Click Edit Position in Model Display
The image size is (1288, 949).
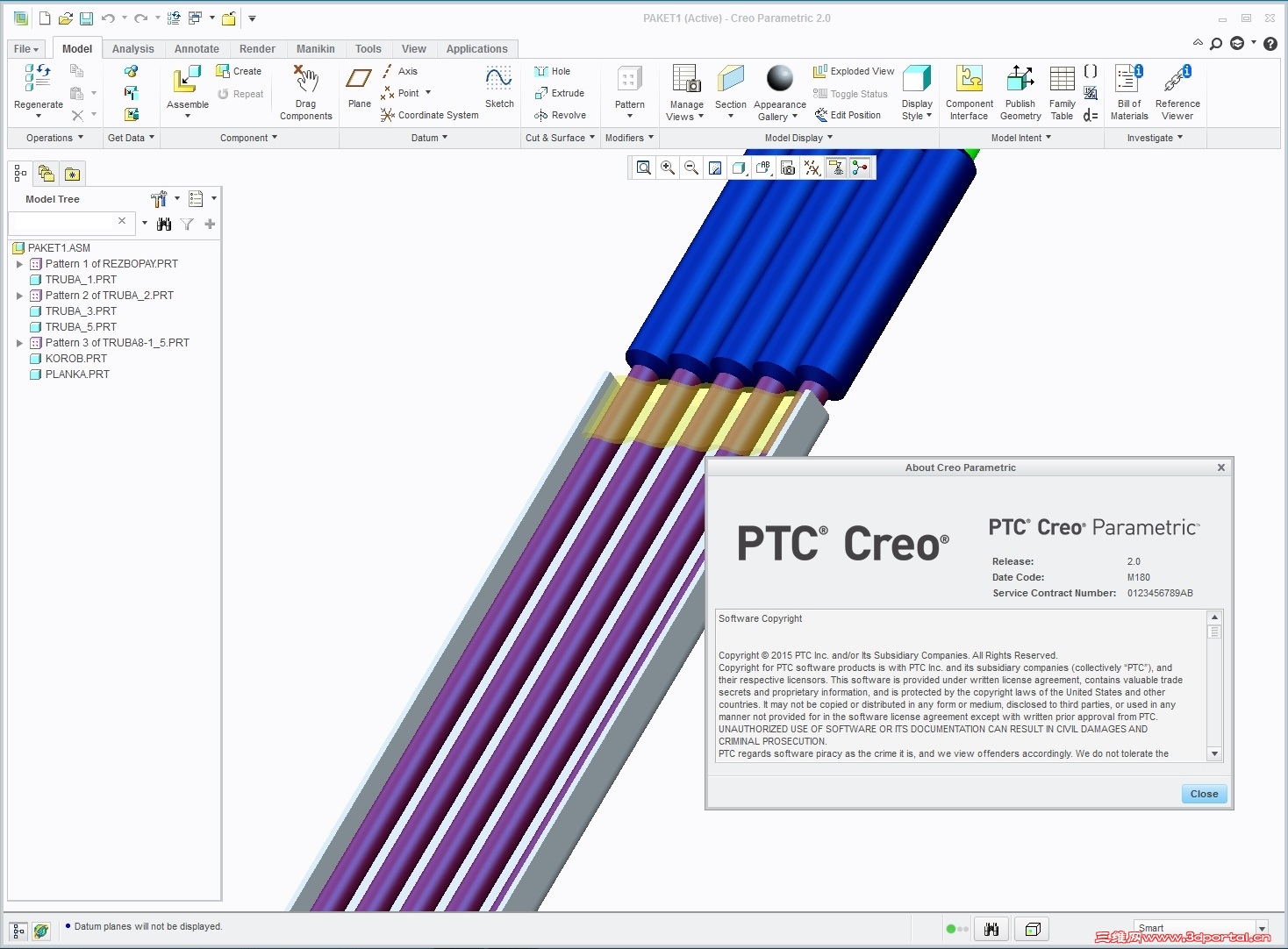pyautogui.click(x=848, y=115)
